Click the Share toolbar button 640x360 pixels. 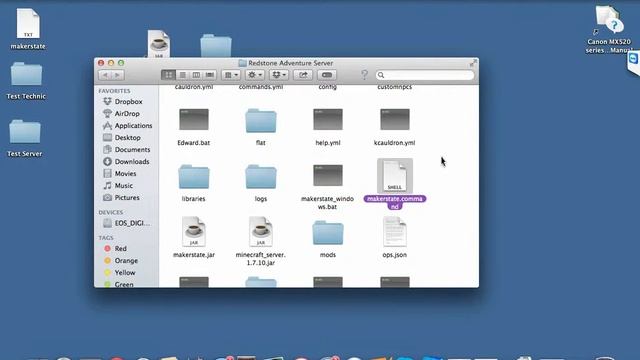click(303, 75)
